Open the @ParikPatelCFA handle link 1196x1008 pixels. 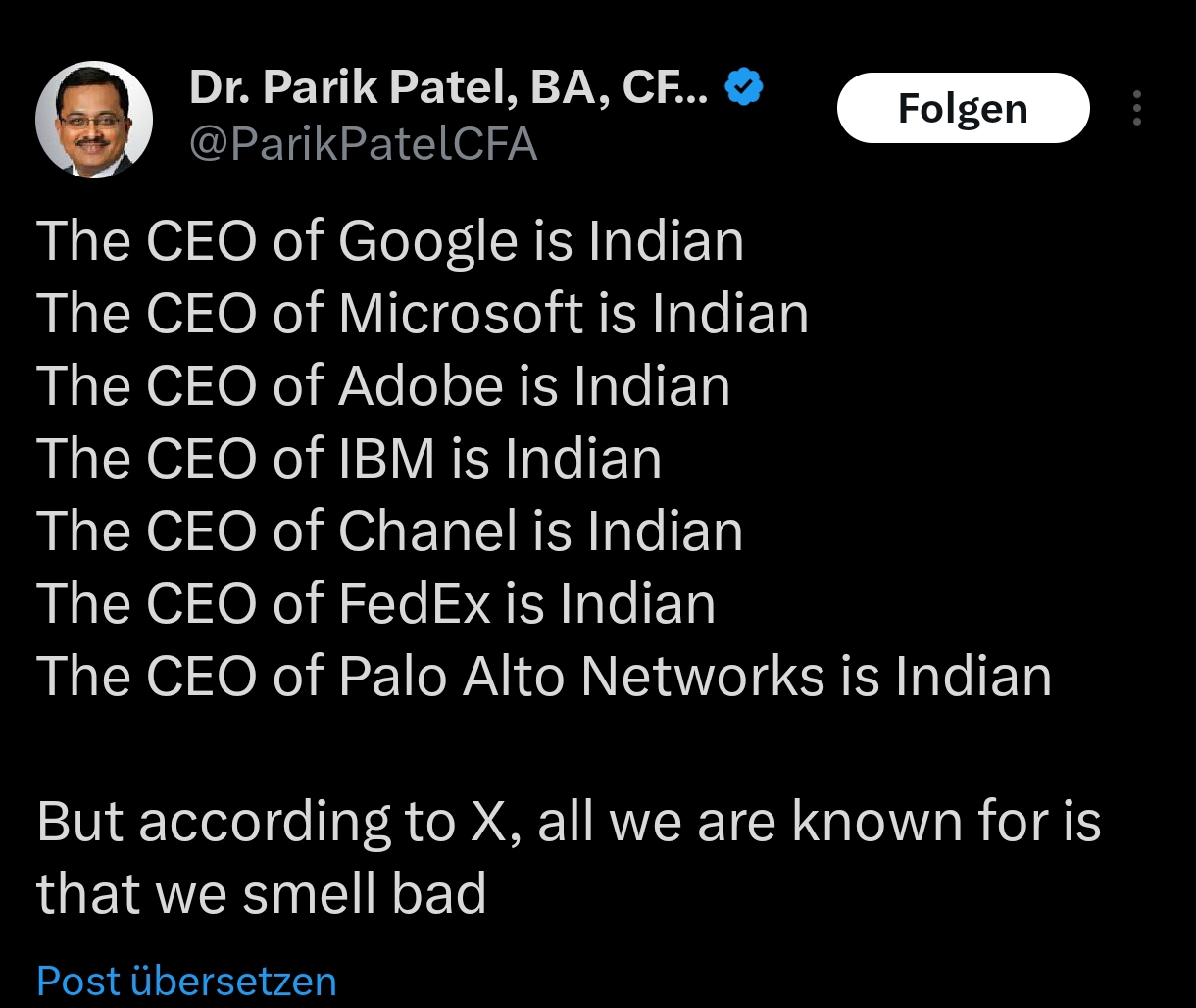(x=363, y=144)
